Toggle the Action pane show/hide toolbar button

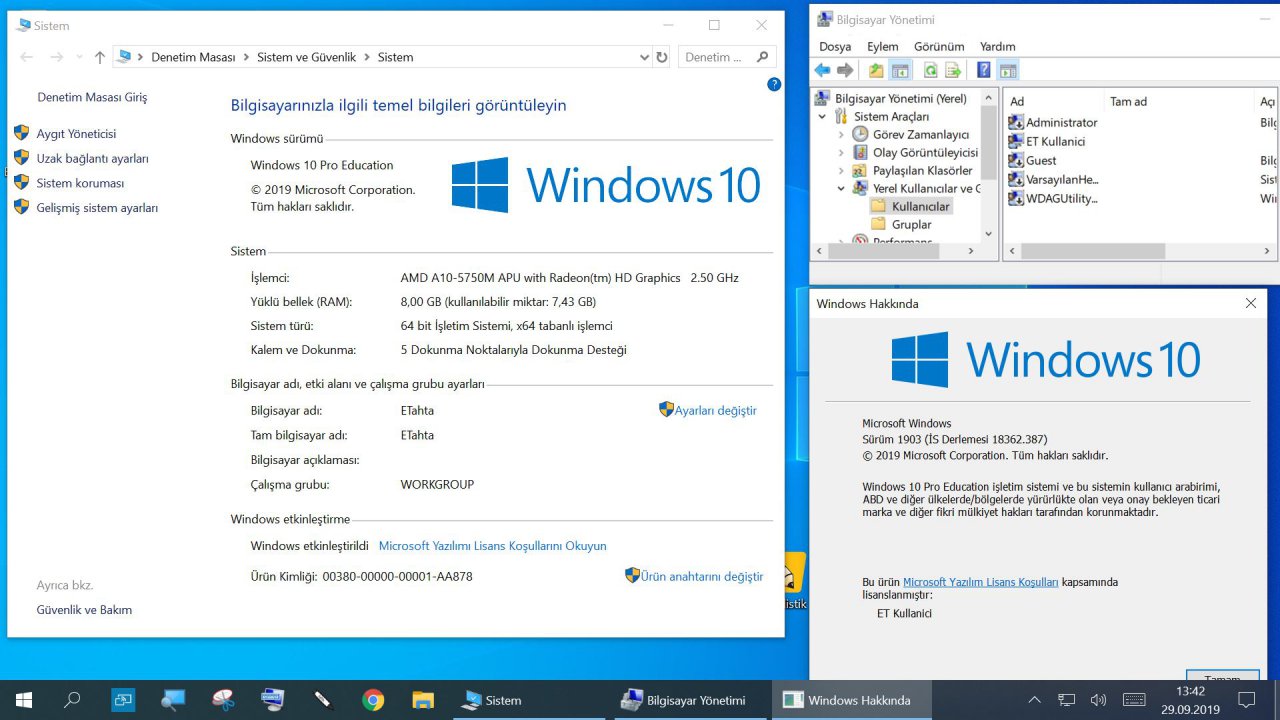pos(1008,70)
